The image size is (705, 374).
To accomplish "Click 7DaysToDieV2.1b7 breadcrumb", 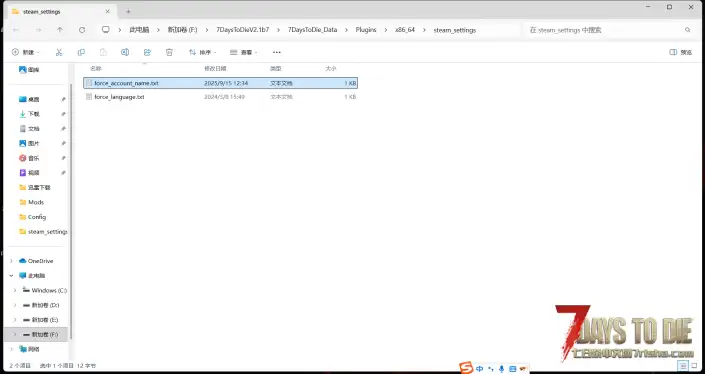I will (x=242, y=30).
